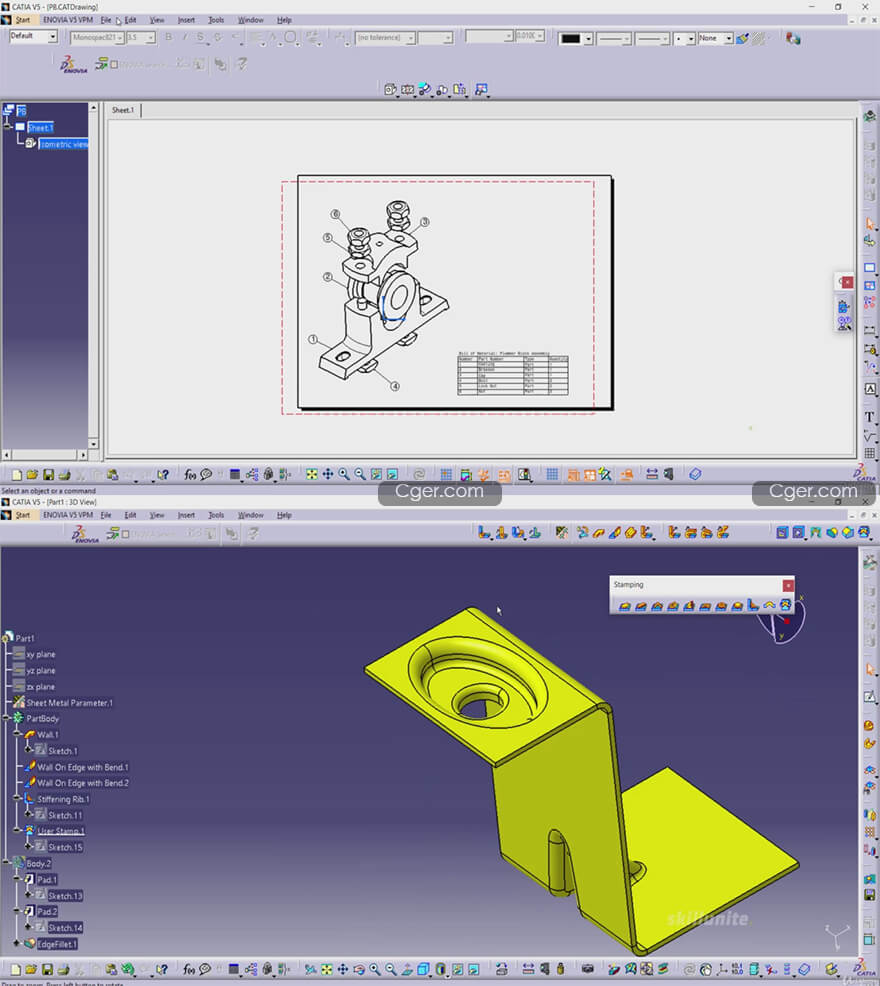Image resolution: width=880 pixels, height=986 pixels.
Task: Select Stiffening Rib.1 in specification tree
Action: click(63, 799)
